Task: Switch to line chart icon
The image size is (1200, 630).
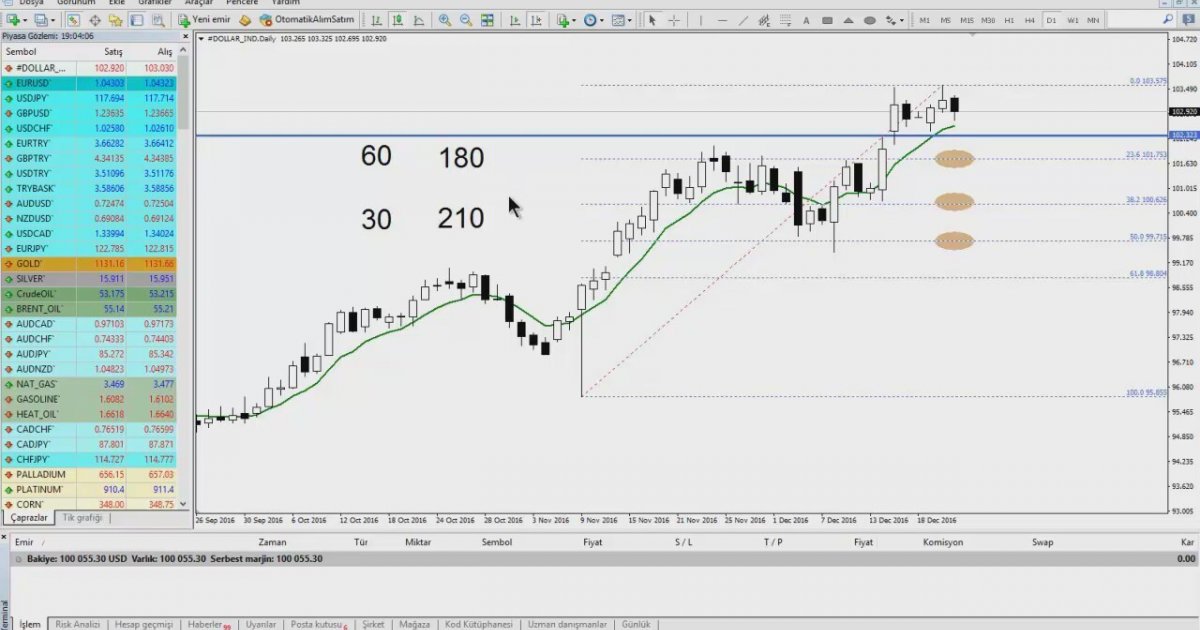Action: click(420, 20)
